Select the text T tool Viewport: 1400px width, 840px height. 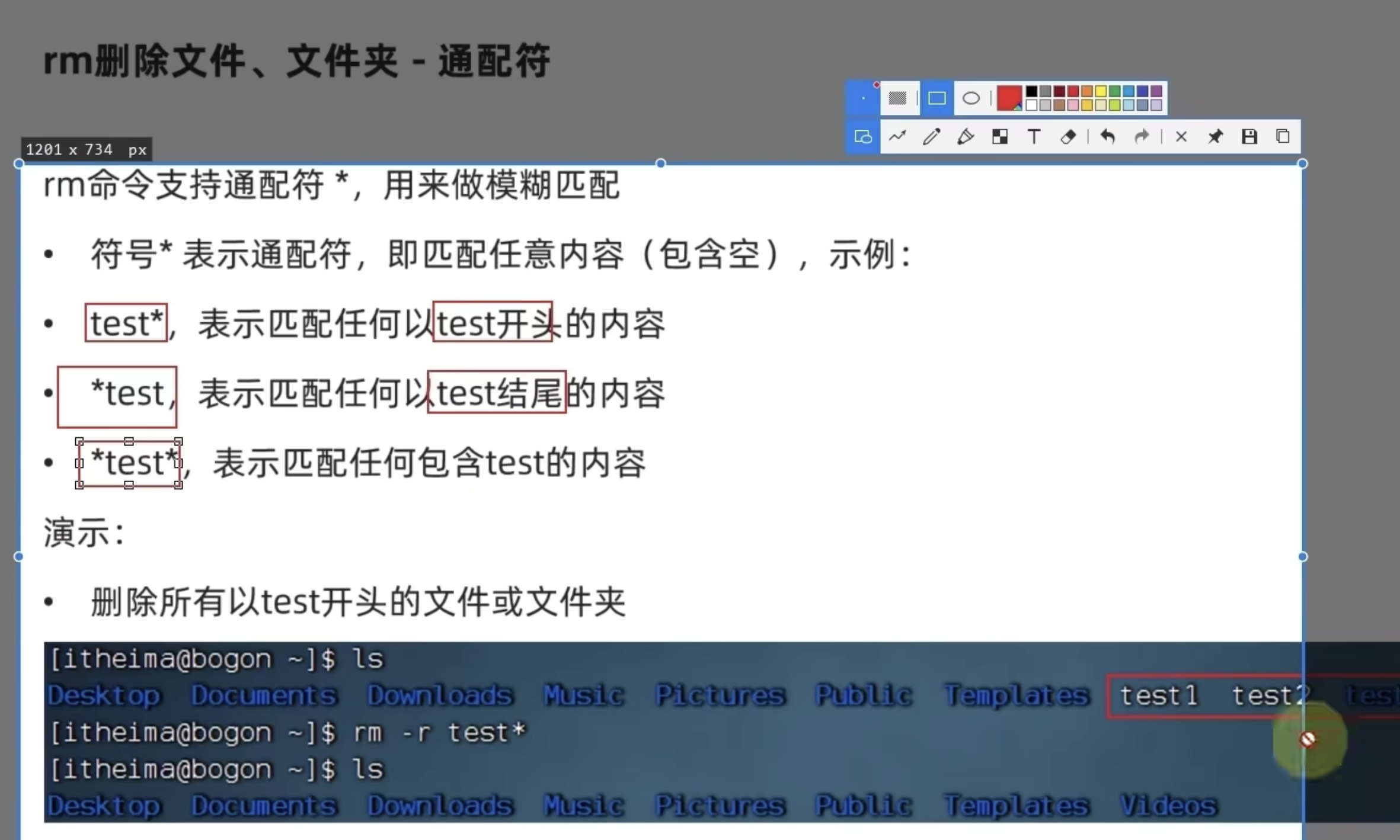pyautogui.click(x=1034, y=136)
